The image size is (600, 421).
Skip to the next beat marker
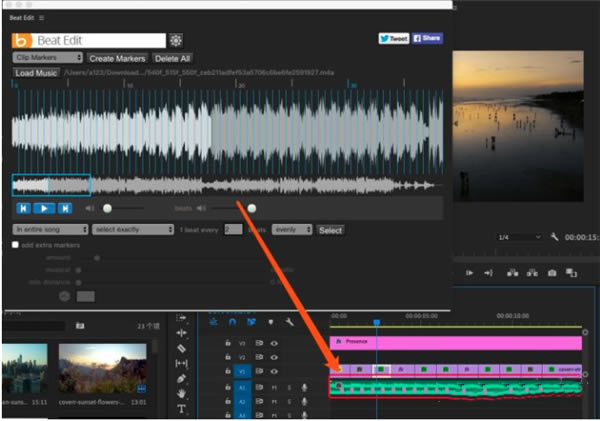65,208
